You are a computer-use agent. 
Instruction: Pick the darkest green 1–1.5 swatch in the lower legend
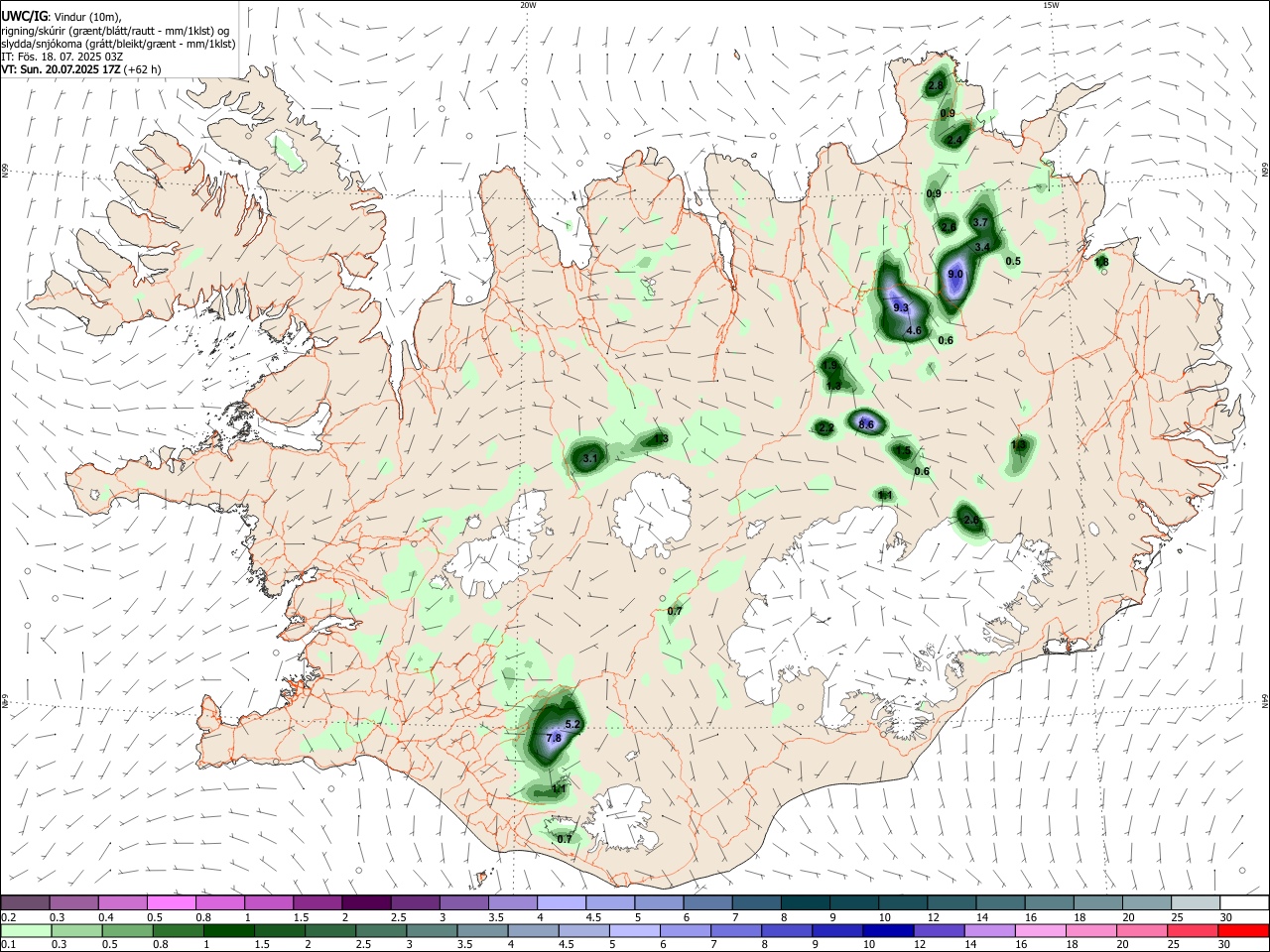(x=228, y=931)
